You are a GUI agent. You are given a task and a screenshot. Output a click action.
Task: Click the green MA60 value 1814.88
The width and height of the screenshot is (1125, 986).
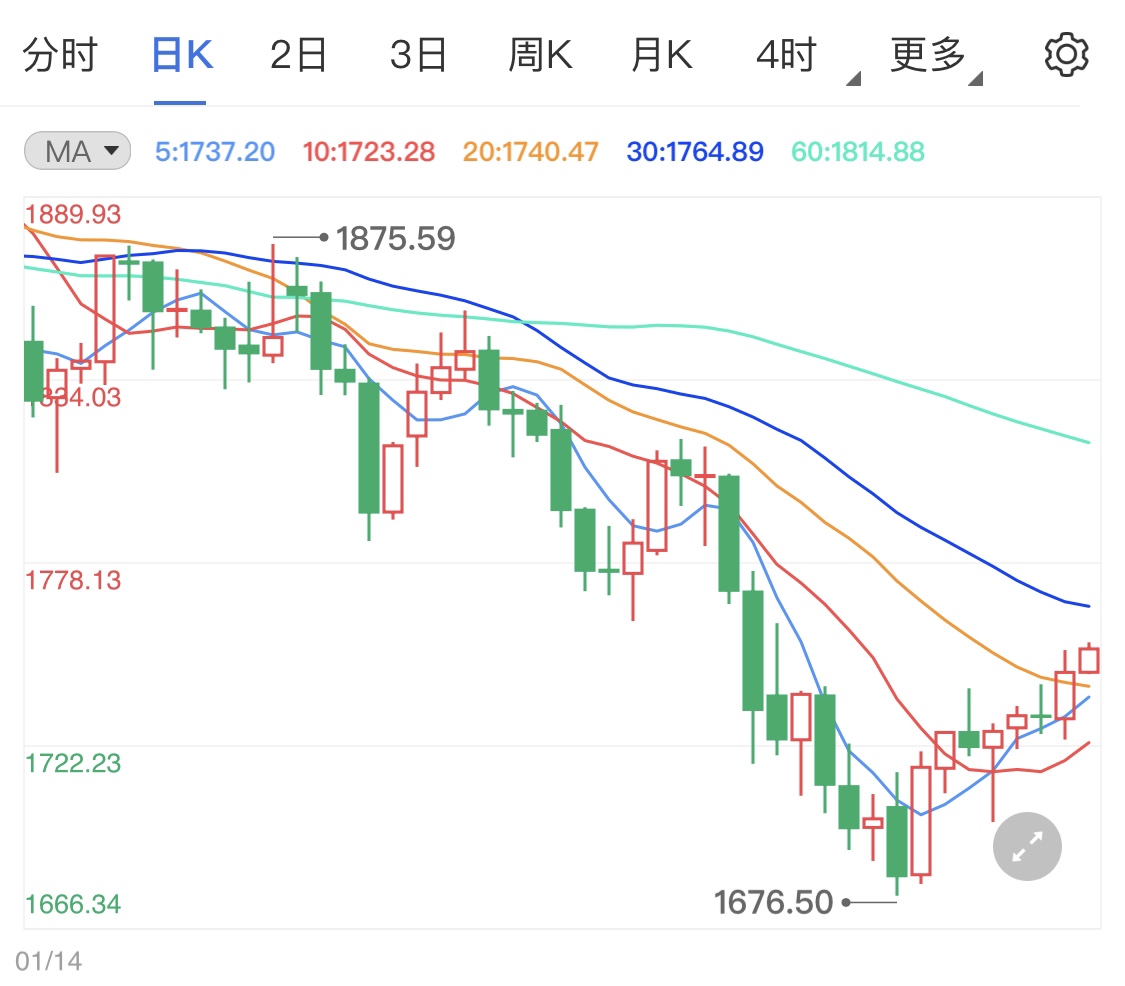point(857,150)
